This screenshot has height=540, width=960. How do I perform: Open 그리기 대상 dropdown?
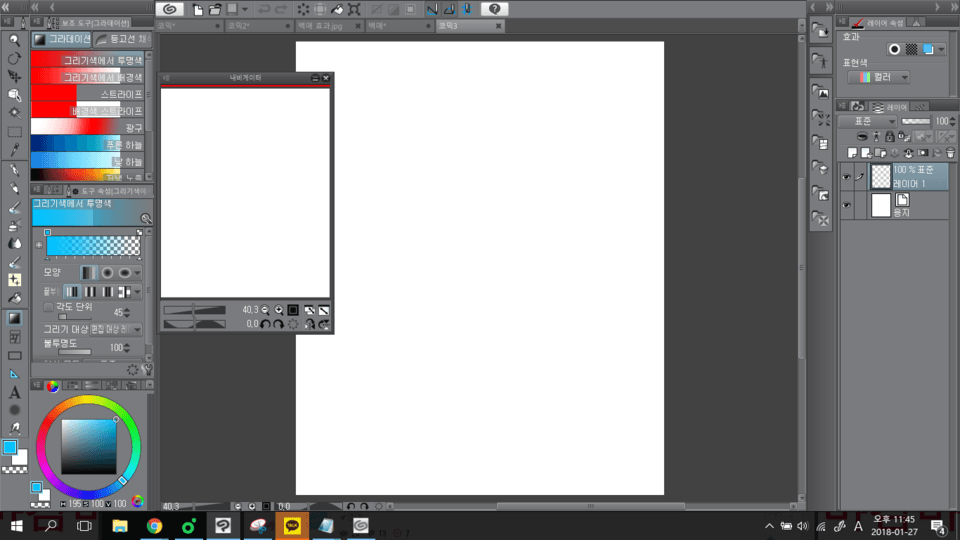click(116, 329)
